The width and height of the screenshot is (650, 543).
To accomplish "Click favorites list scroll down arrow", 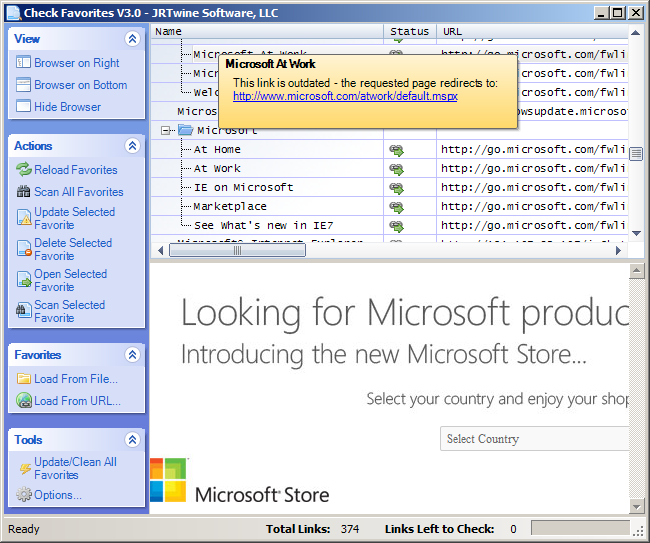I will point(636,234).
